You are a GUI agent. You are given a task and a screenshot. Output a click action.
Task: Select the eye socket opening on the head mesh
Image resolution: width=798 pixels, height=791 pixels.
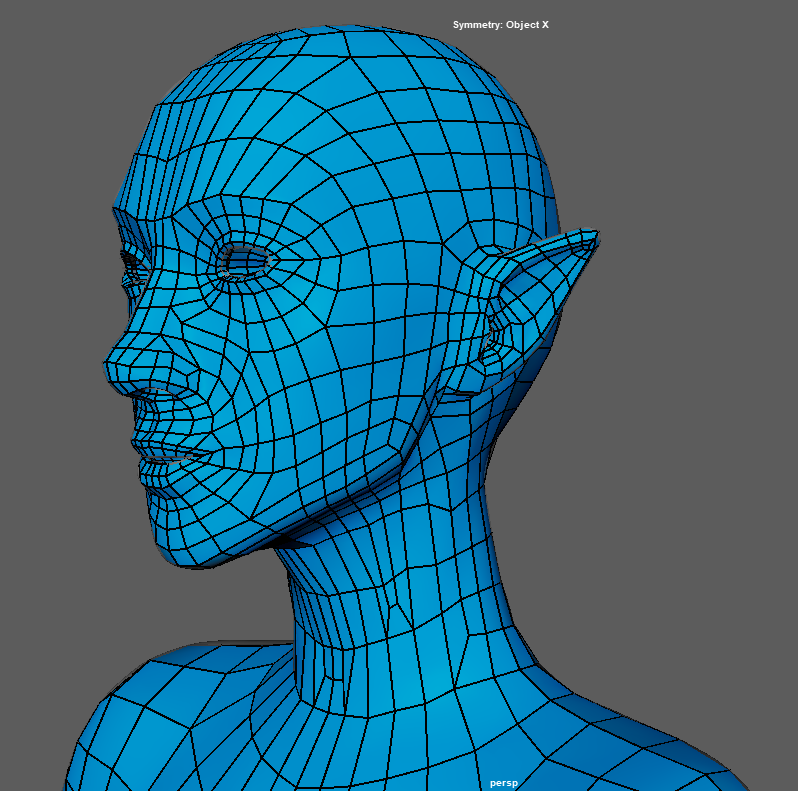(246, 262)
